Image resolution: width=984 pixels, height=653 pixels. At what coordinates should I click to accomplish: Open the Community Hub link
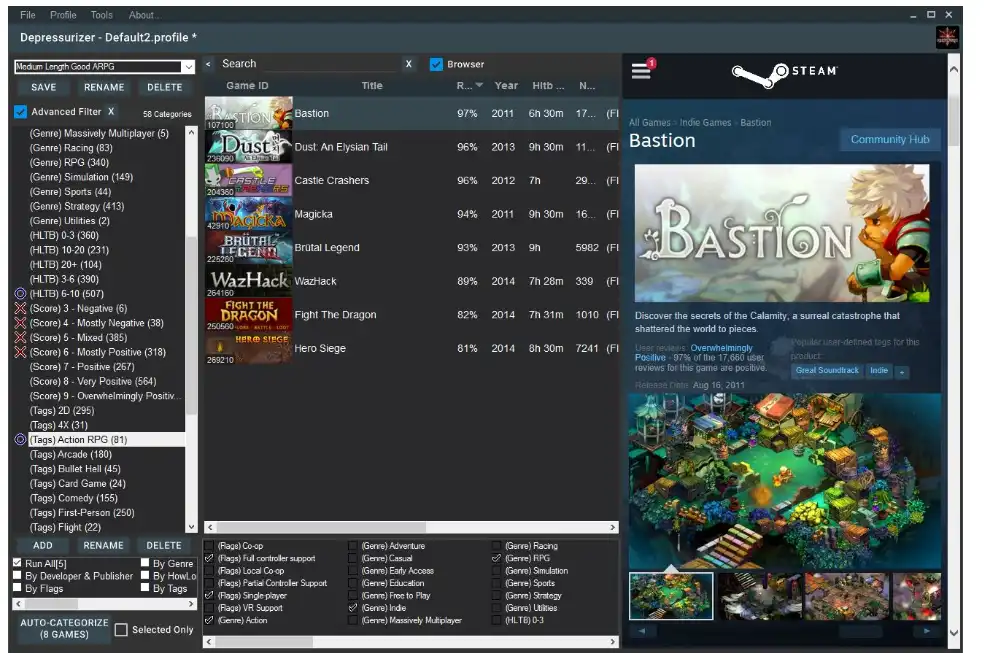(890, 139)
